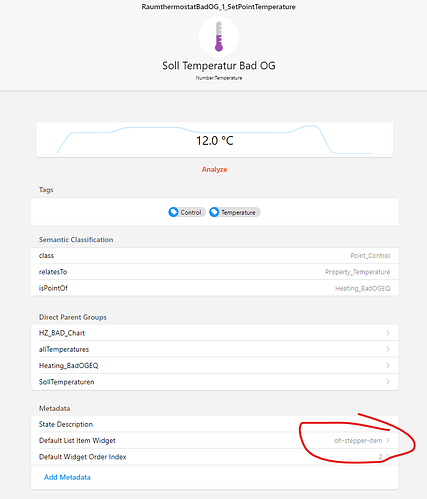The height and width of the screenshot is (499, 427).
Task: Click the Control tag icon
Action: point(173,212)
